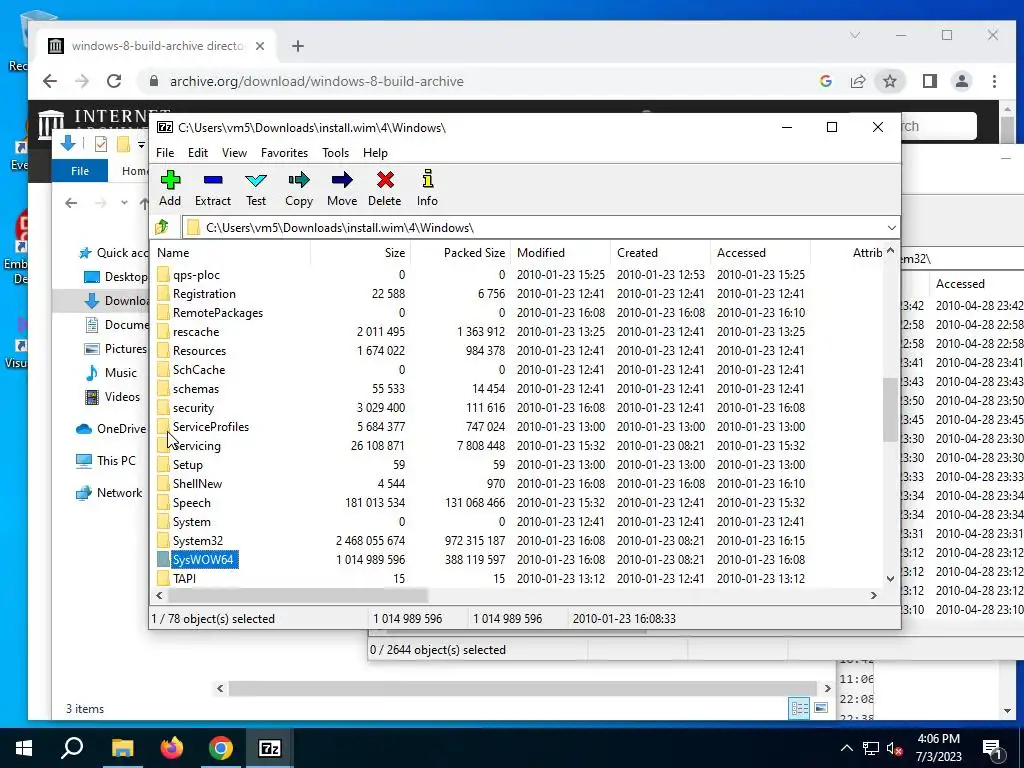Click the Info toolbar icon
This screenshot has height=768, width=1024.
point(428,188)
